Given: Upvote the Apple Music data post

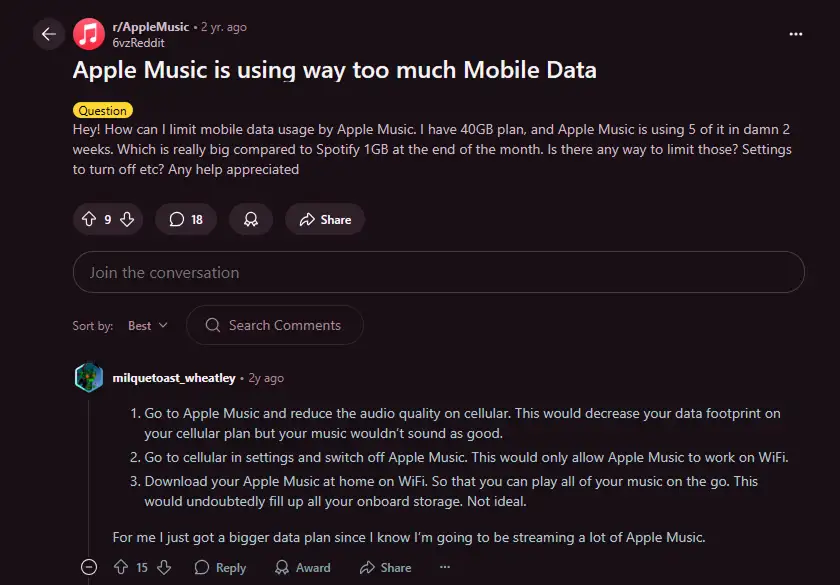Looking at the screenshot, I should (87, 219).
